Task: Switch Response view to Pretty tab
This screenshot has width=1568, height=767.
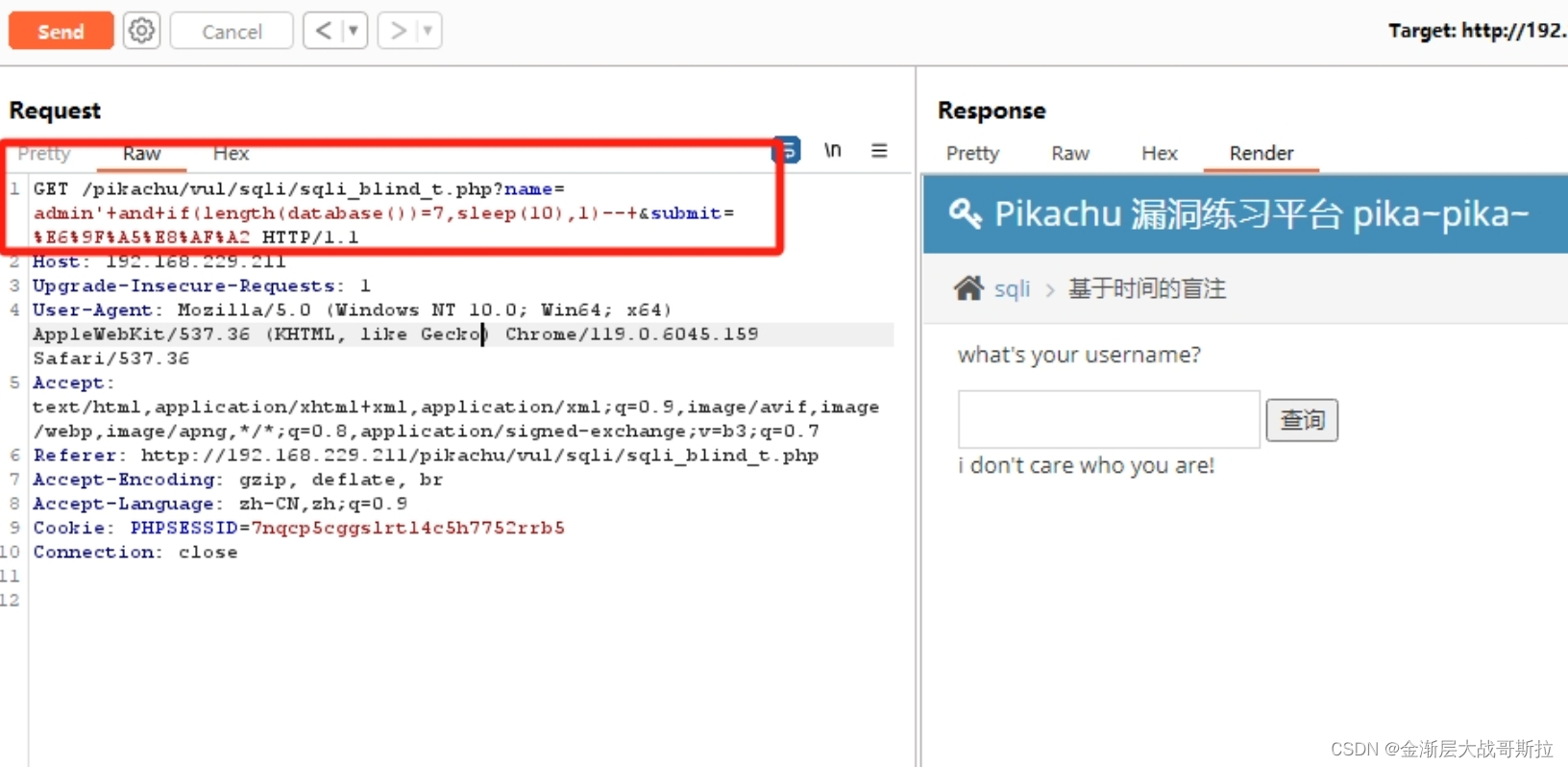Action: coord(972,154)
